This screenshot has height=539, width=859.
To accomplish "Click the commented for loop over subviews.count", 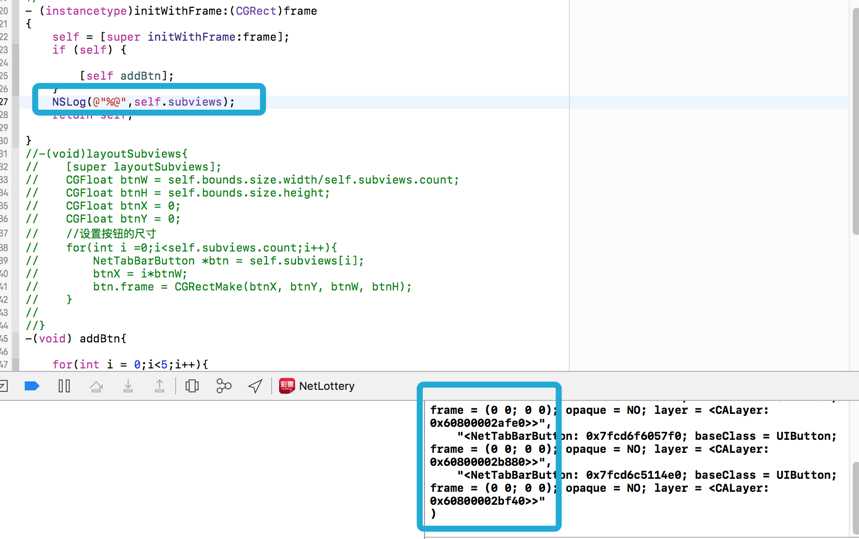I will pos(181,248).
